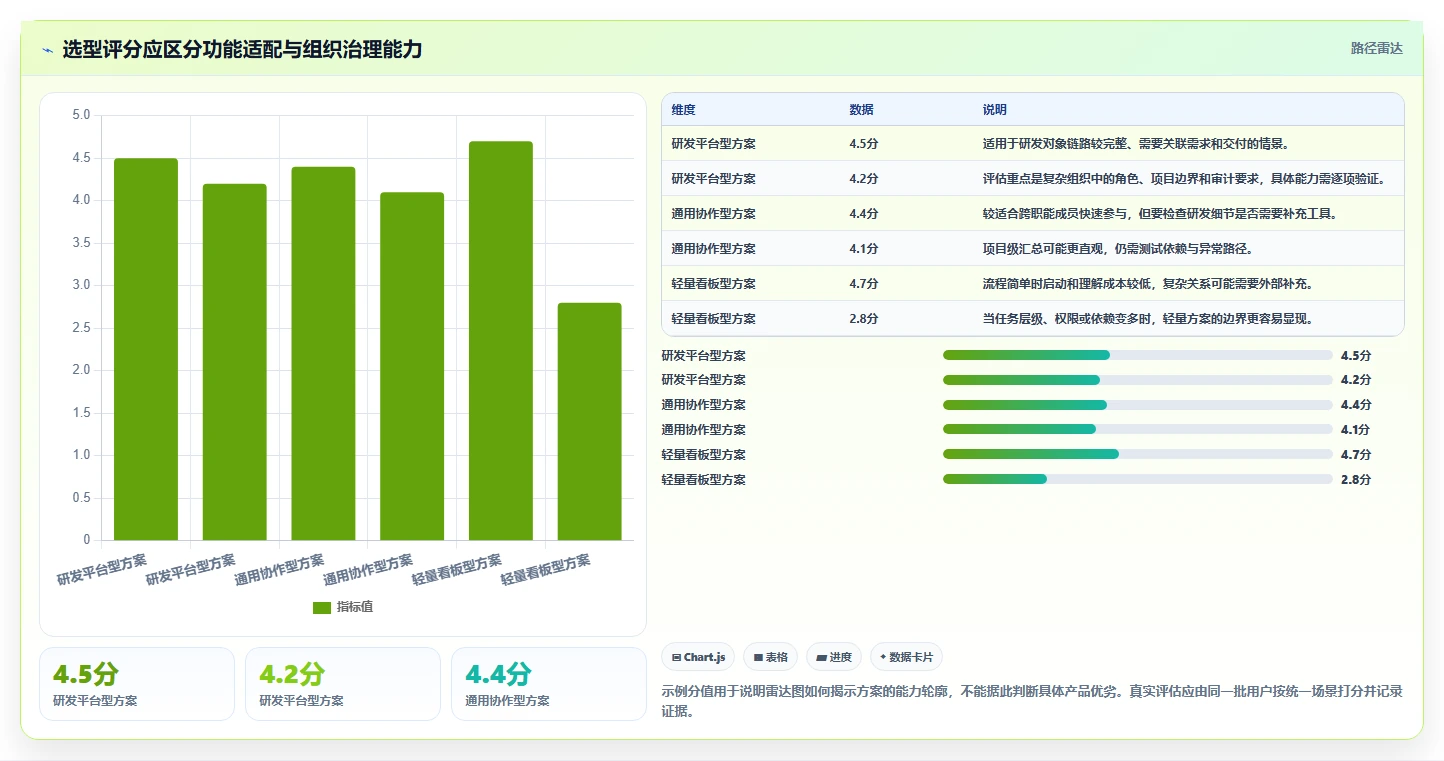The width and height of the screenshot is (1444, 761).
Task: Click the shortest bar in the chart
Action: pos(590,421)
